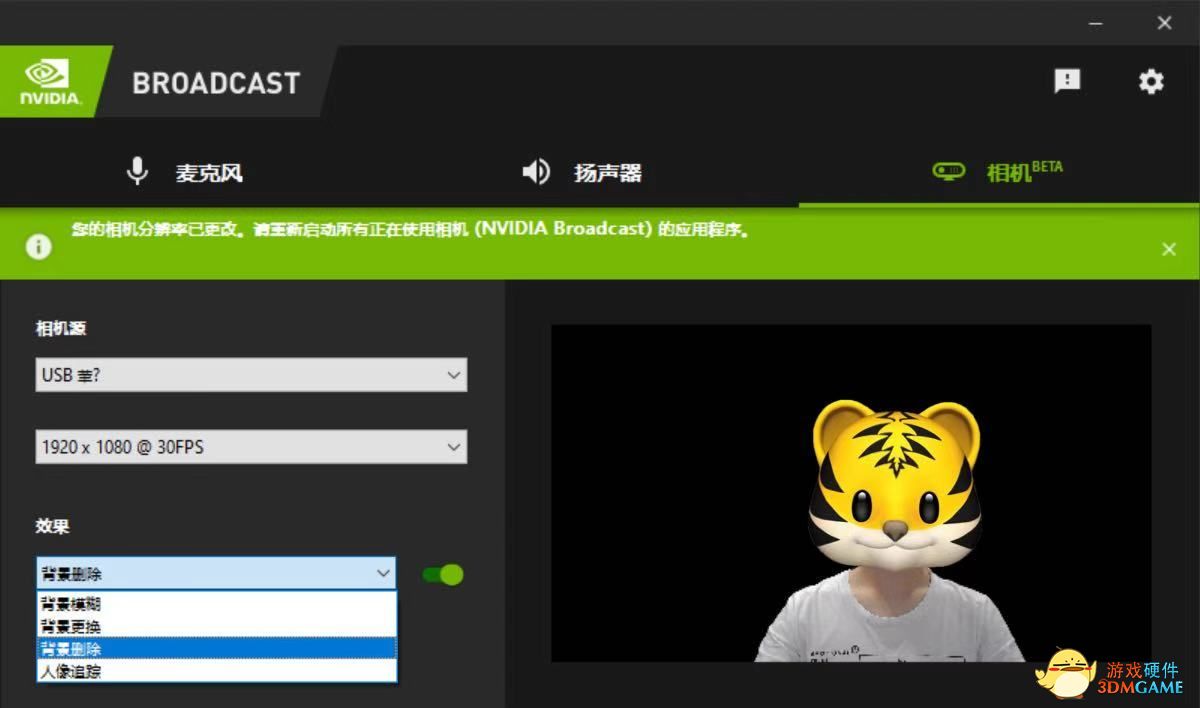Click the BROADCAST title text
Viewport: 1200px width, 708px height.
[x=216, y=82]
